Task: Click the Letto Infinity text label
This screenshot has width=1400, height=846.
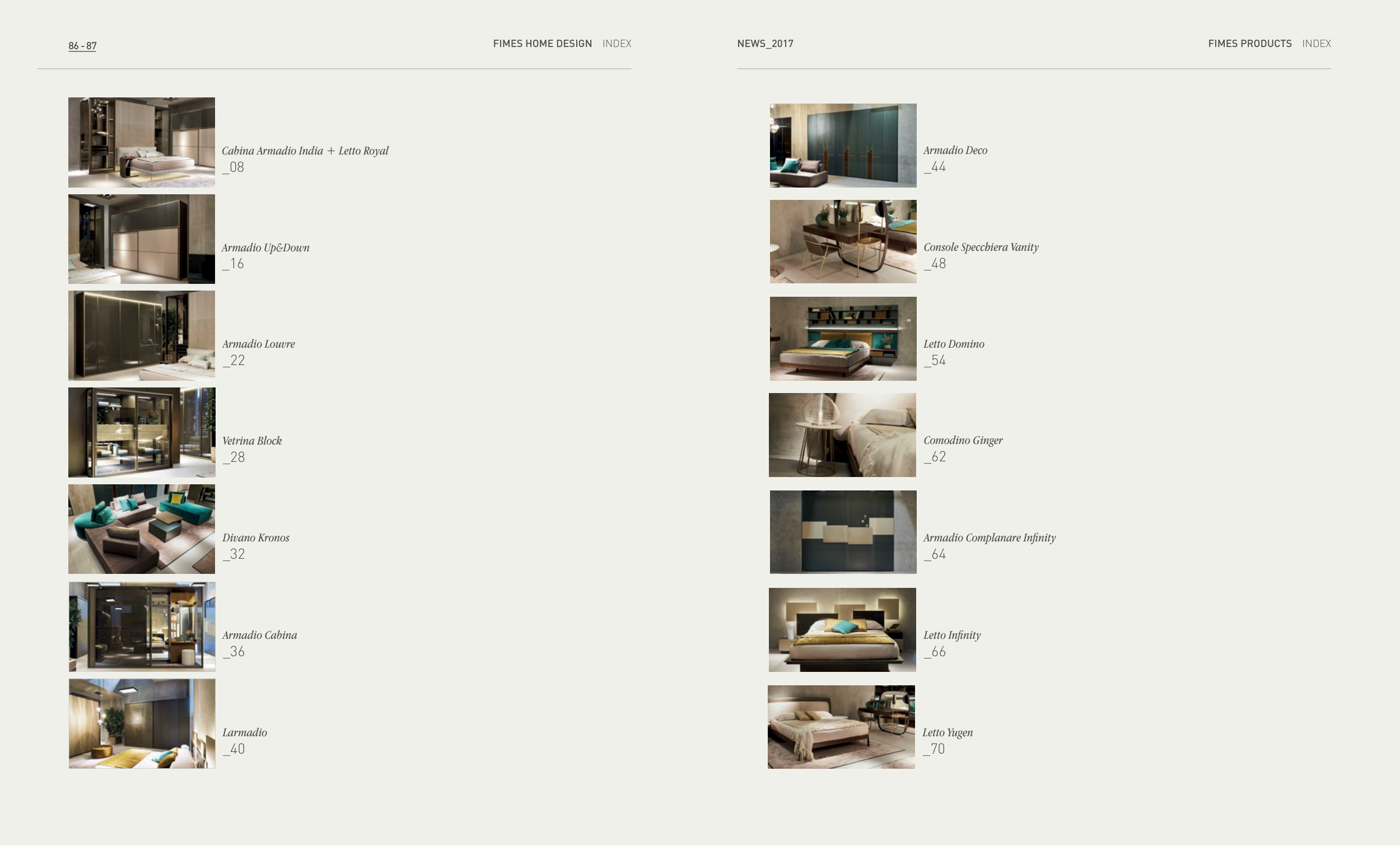Action: (951, 635)
